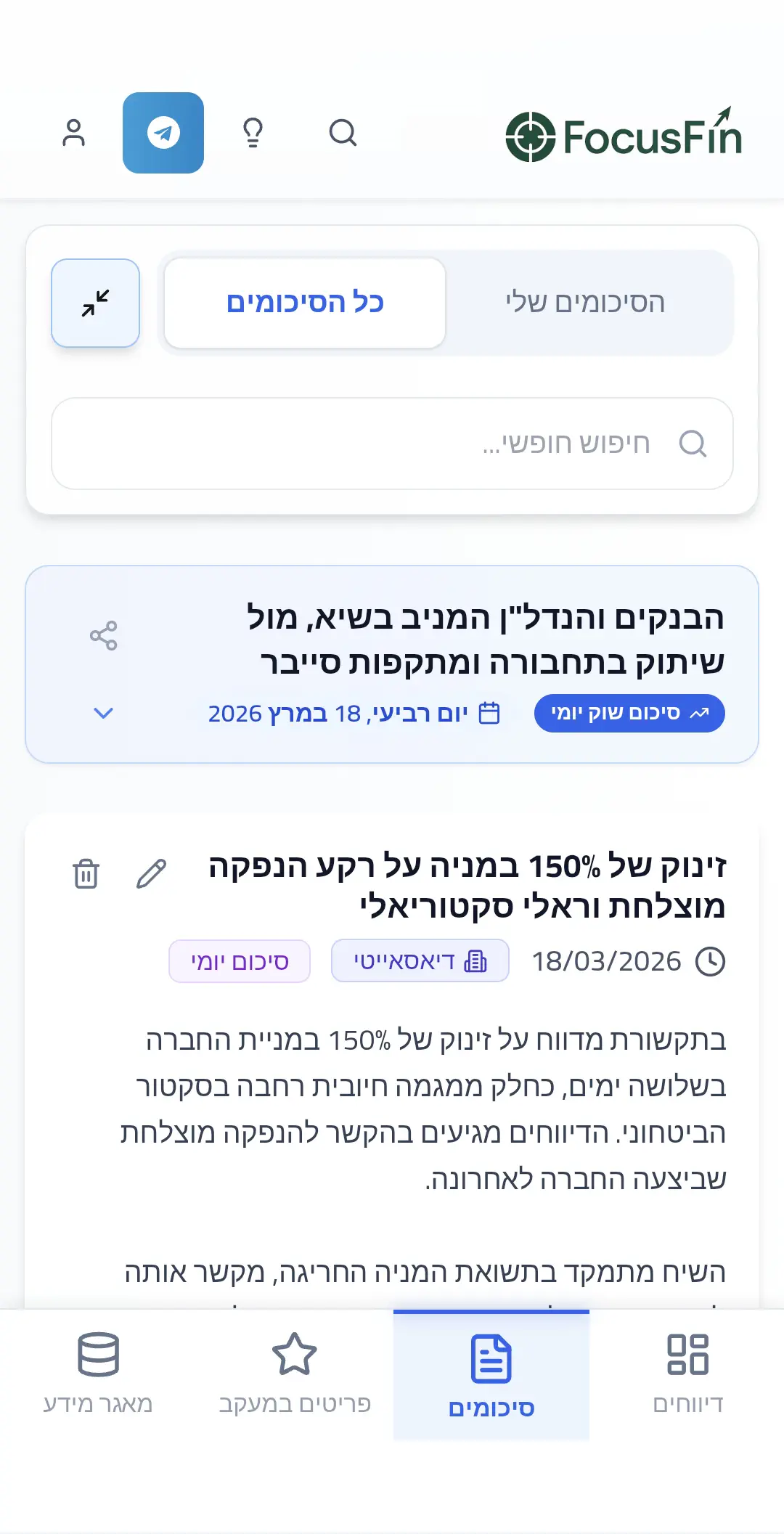Click the FocusFin logo

pyautogui.click(x=624, y=136)
